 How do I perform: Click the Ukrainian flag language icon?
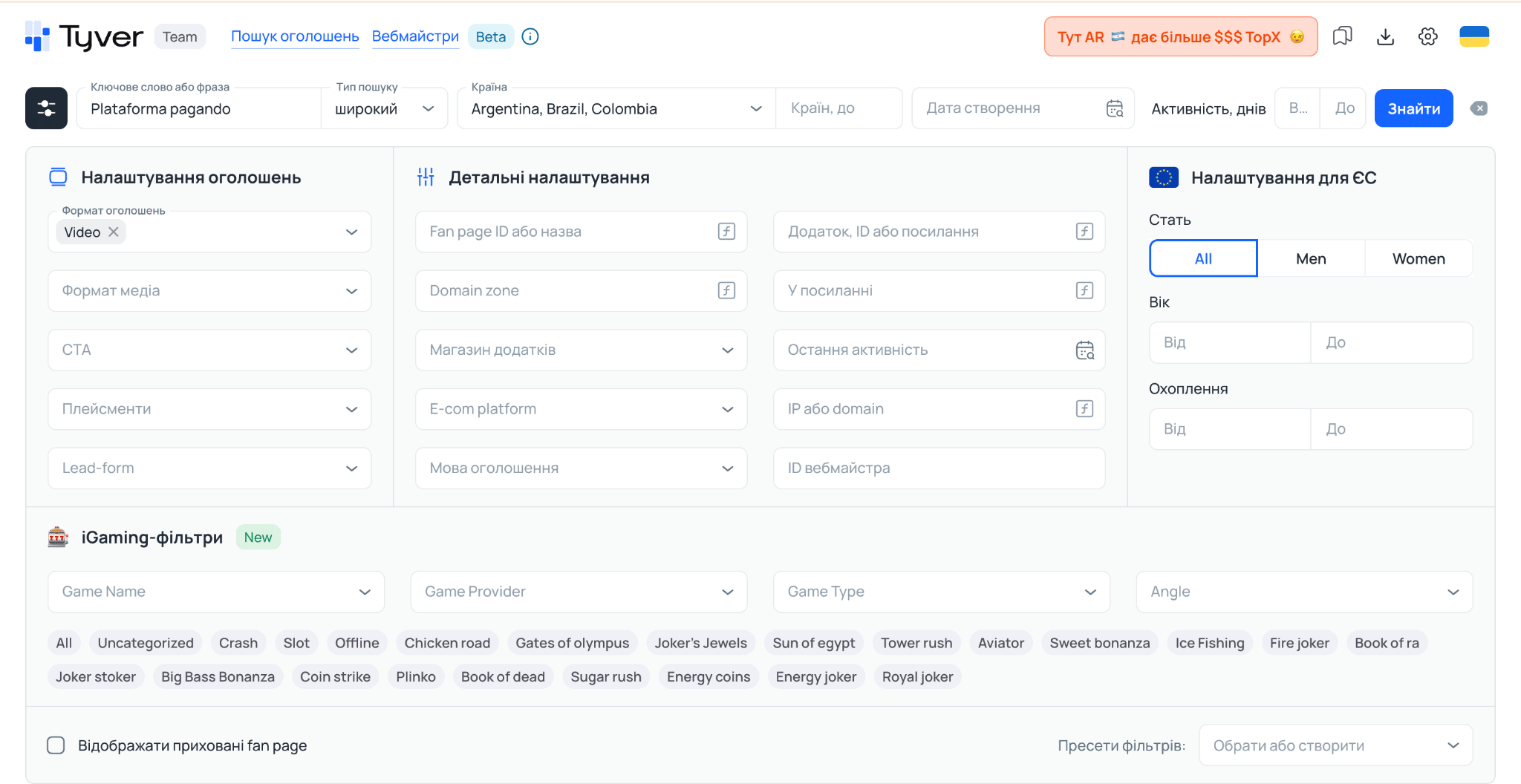[1474, 36]
